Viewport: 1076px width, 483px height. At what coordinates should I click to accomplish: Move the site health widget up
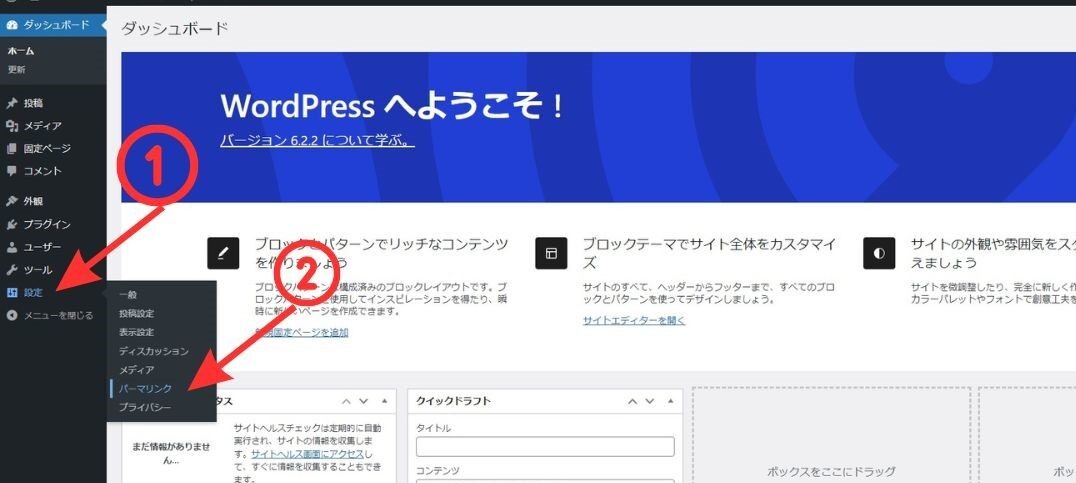pyautogui.click(x=347, y=401)
